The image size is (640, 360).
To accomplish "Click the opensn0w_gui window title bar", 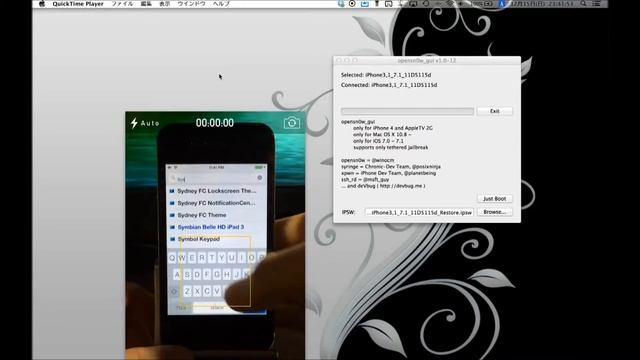I will (x=427, y=60).
